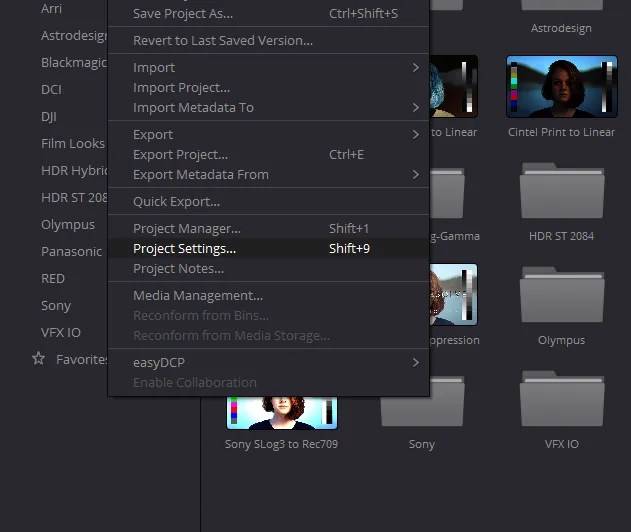Select Astrodesign in the sidebar list
Screen dimensions: 631x532
tap(74, 36)
